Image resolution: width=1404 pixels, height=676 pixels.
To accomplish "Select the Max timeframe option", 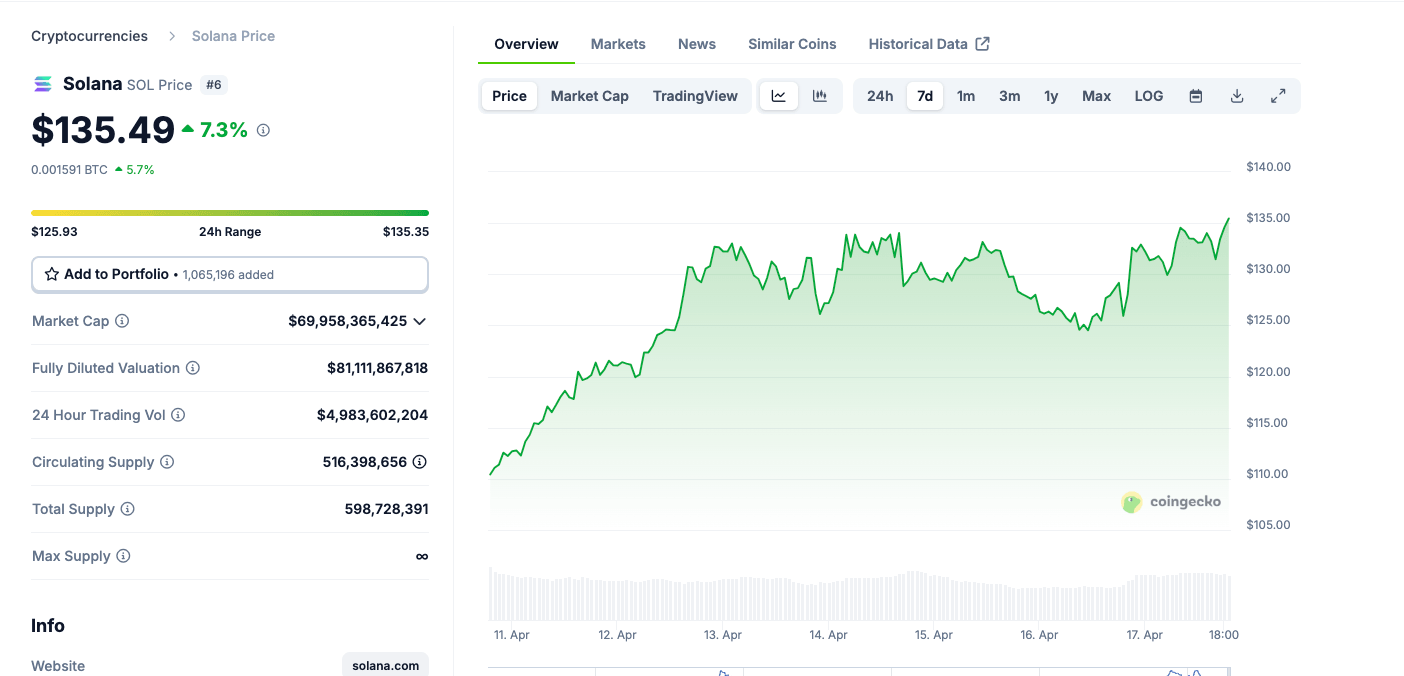I will point(1096,95).
